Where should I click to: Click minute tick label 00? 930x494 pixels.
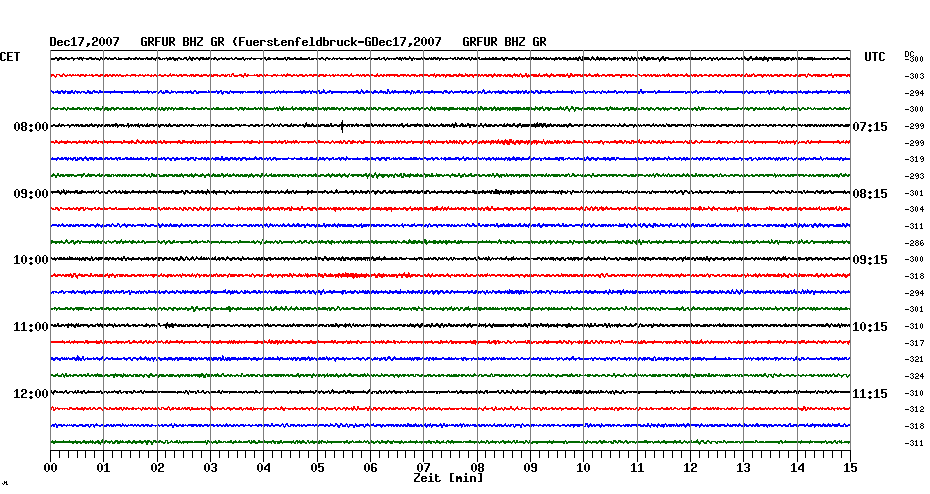click(x=50, y=468)
